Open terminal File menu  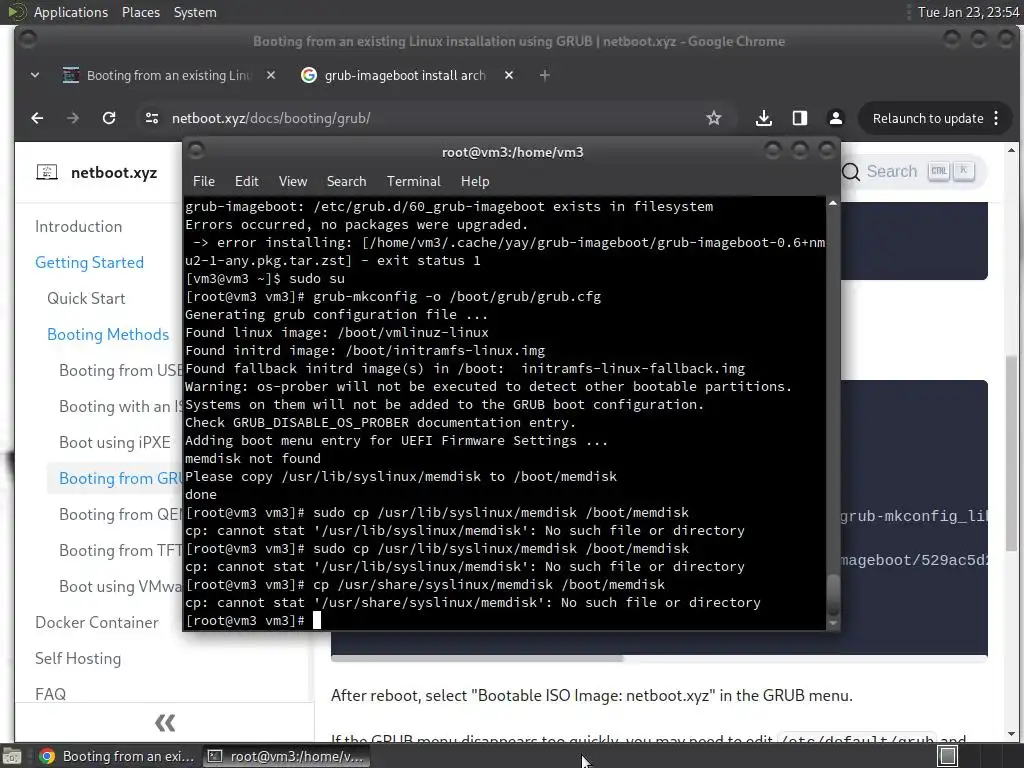click(204, 182)
